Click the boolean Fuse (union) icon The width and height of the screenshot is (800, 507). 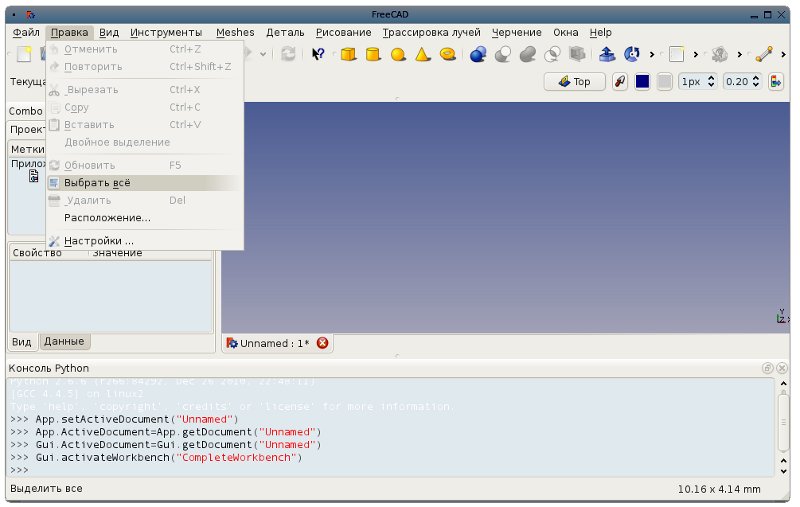[528, 54]
